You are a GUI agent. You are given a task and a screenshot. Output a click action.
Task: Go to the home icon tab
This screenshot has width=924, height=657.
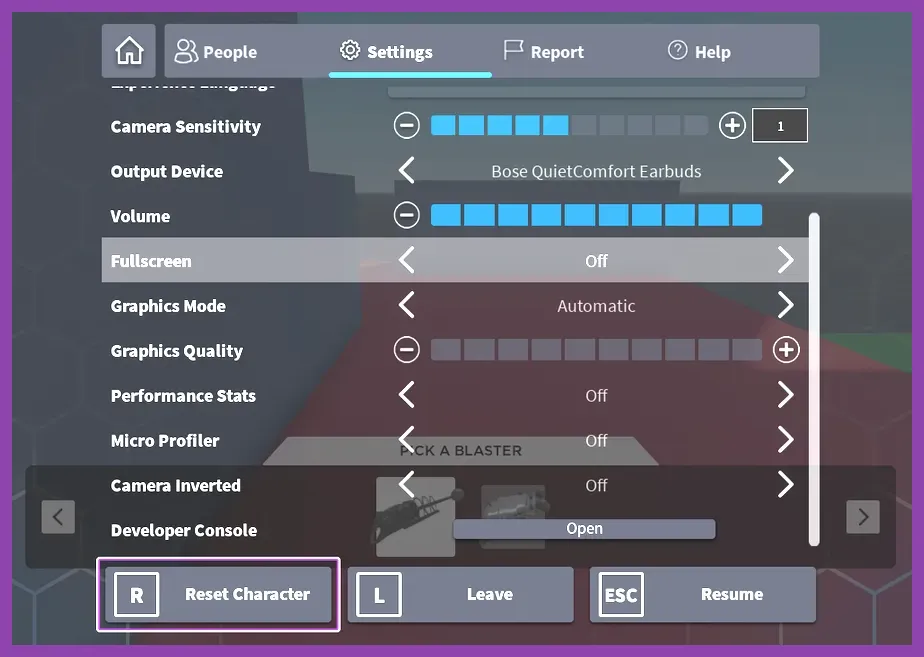[x=128, y=51]
